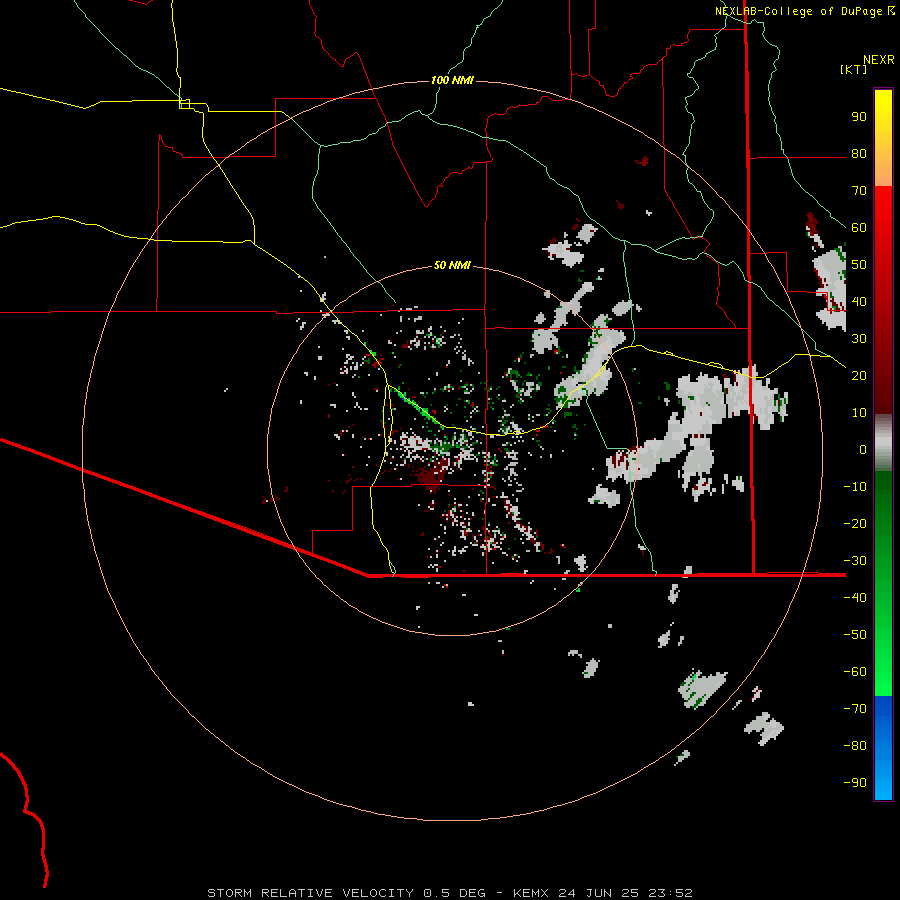Click the 70 value on velocity scale

pos(859,191)
